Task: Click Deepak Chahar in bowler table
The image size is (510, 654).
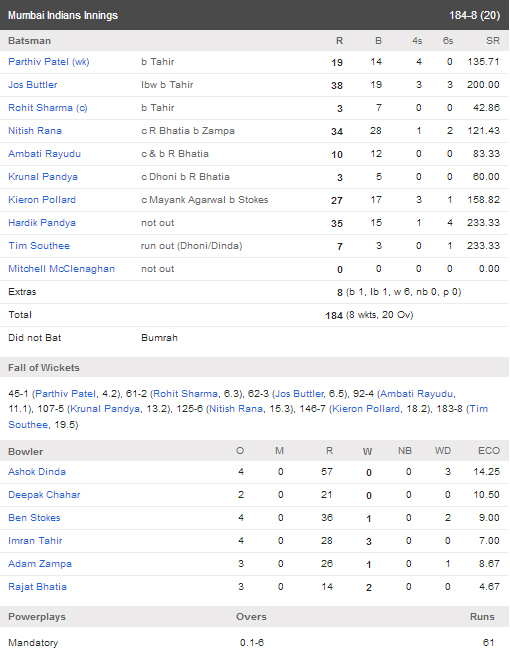Action: coord(44,495)
